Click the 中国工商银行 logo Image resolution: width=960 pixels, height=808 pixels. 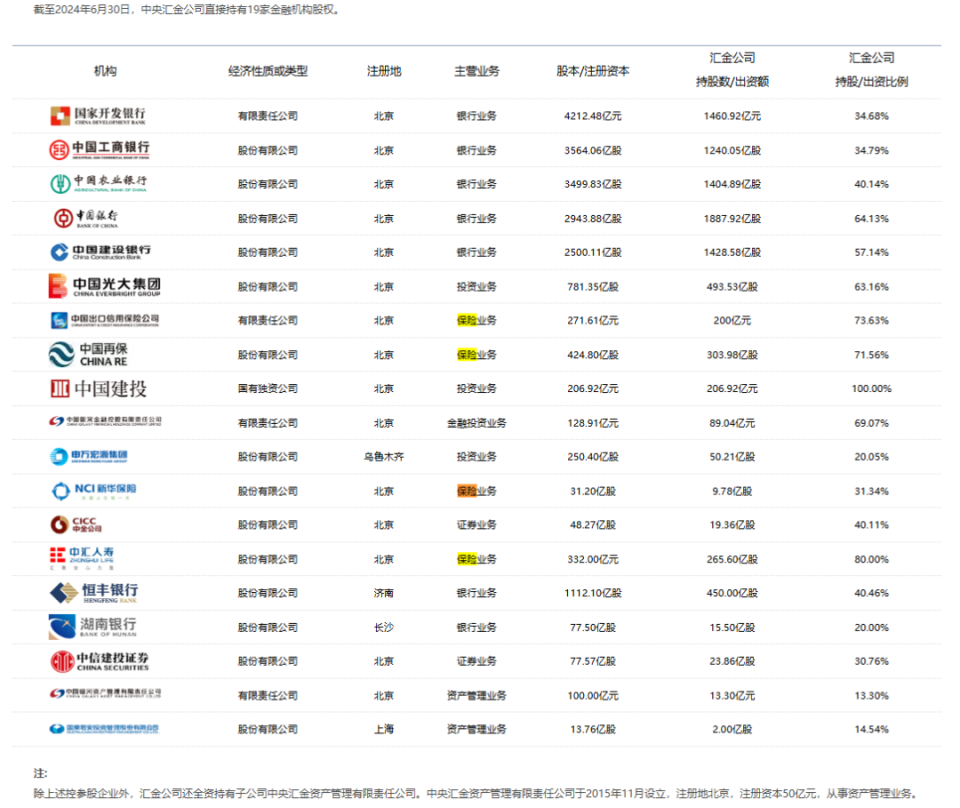99,150
